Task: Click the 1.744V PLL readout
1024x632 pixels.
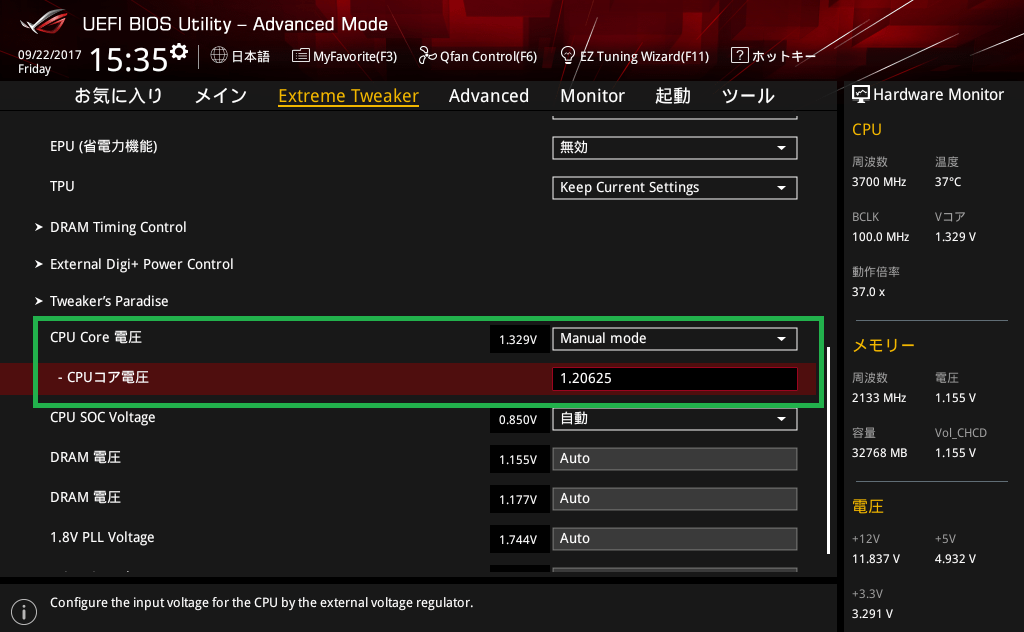Action: (519, 539)
